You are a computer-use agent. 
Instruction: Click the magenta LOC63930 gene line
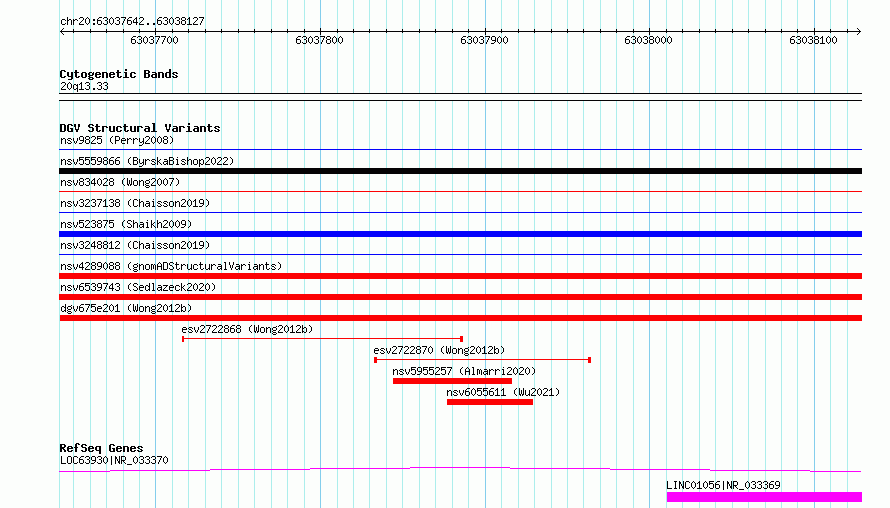tap(460, 469)
